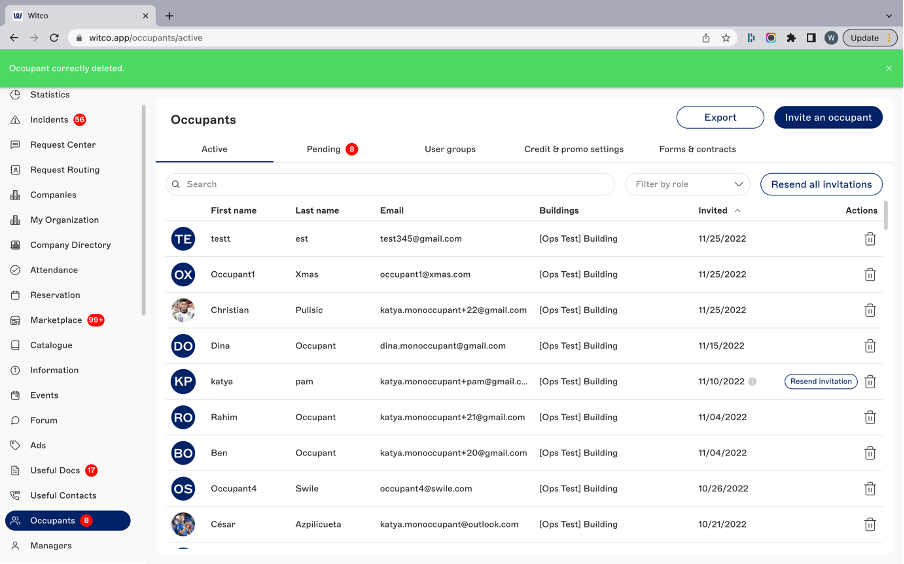904x564 pixels.
Task: Go to Request Center sidebar item
Action: point(63,145)
